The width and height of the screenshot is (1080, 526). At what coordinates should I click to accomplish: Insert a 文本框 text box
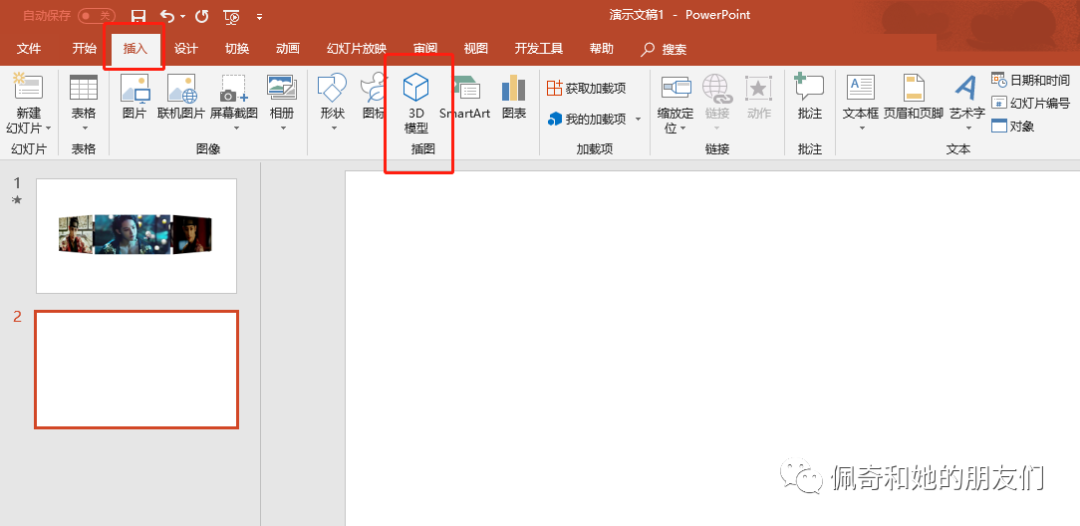point(860,87)
